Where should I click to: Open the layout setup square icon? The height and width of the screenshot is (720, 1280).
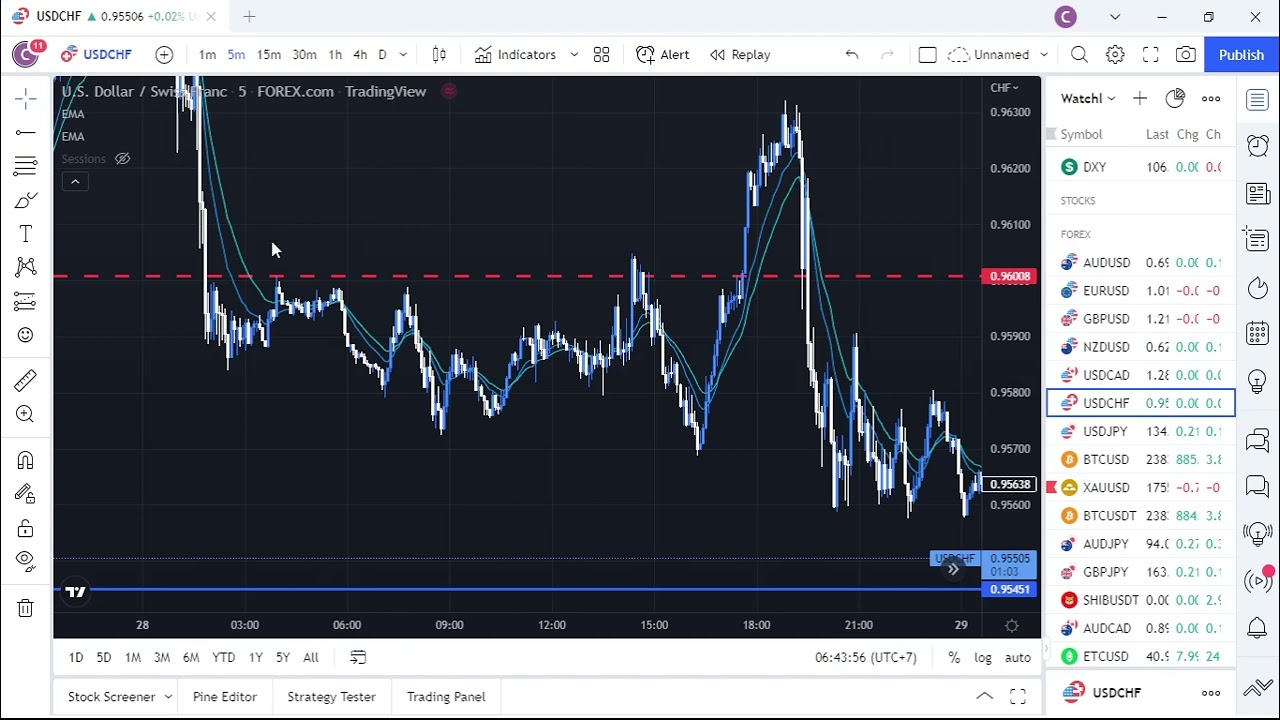pos(927,55)
